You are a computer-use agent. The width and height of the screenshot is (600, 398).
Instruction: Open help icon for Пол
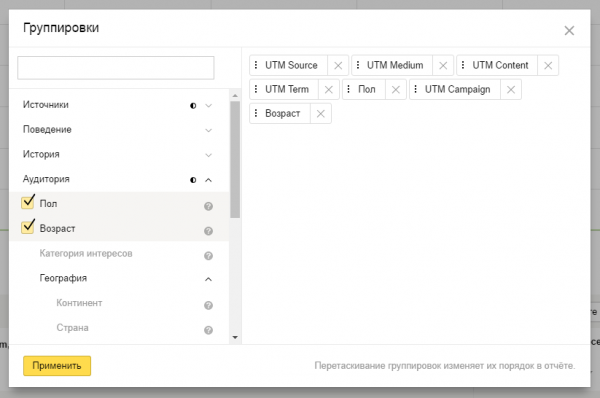pos(209,206)
